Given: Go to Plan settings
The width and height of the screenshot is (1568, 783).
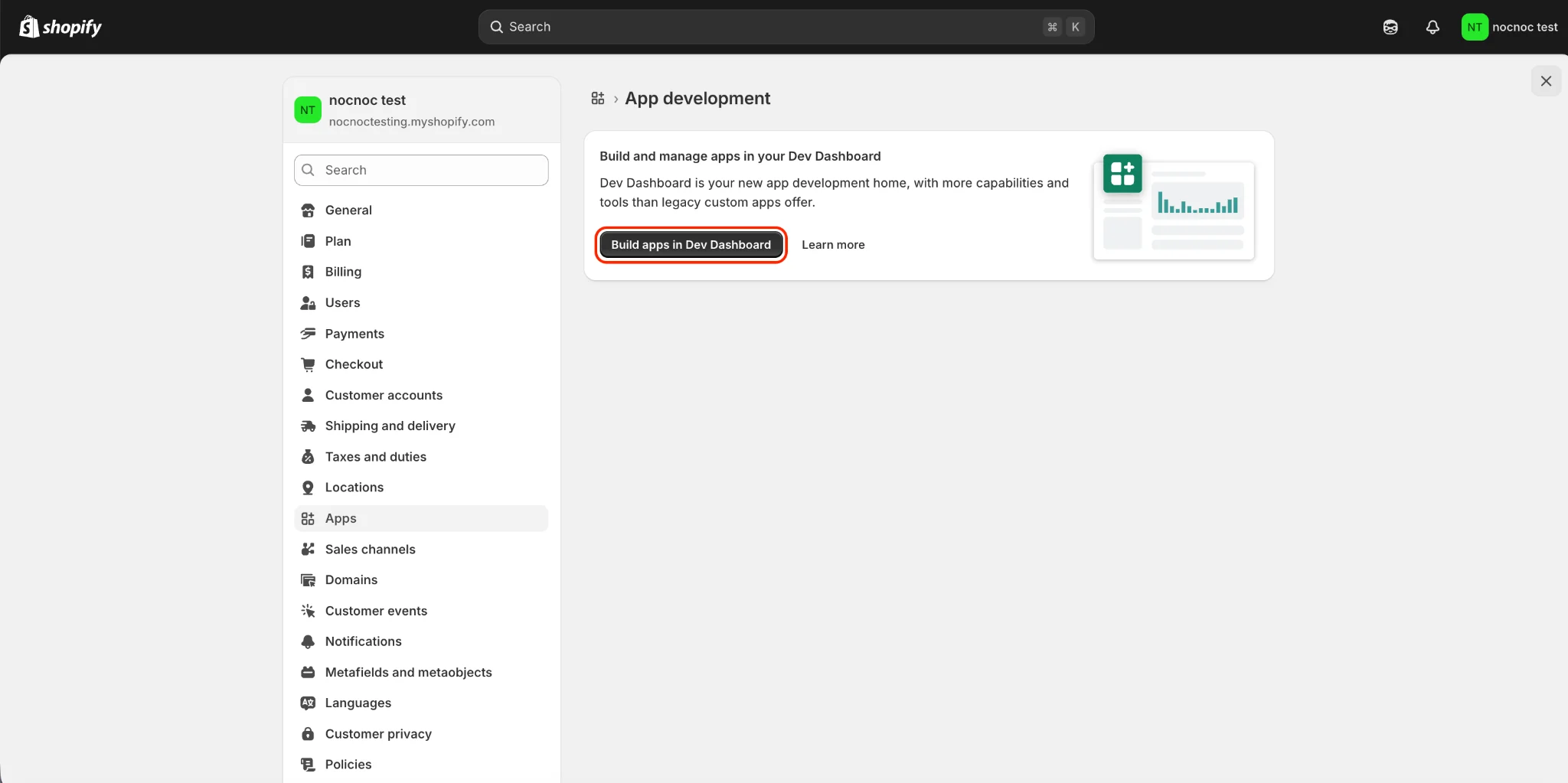Looking at the screenshot, I should coord(421,241).
